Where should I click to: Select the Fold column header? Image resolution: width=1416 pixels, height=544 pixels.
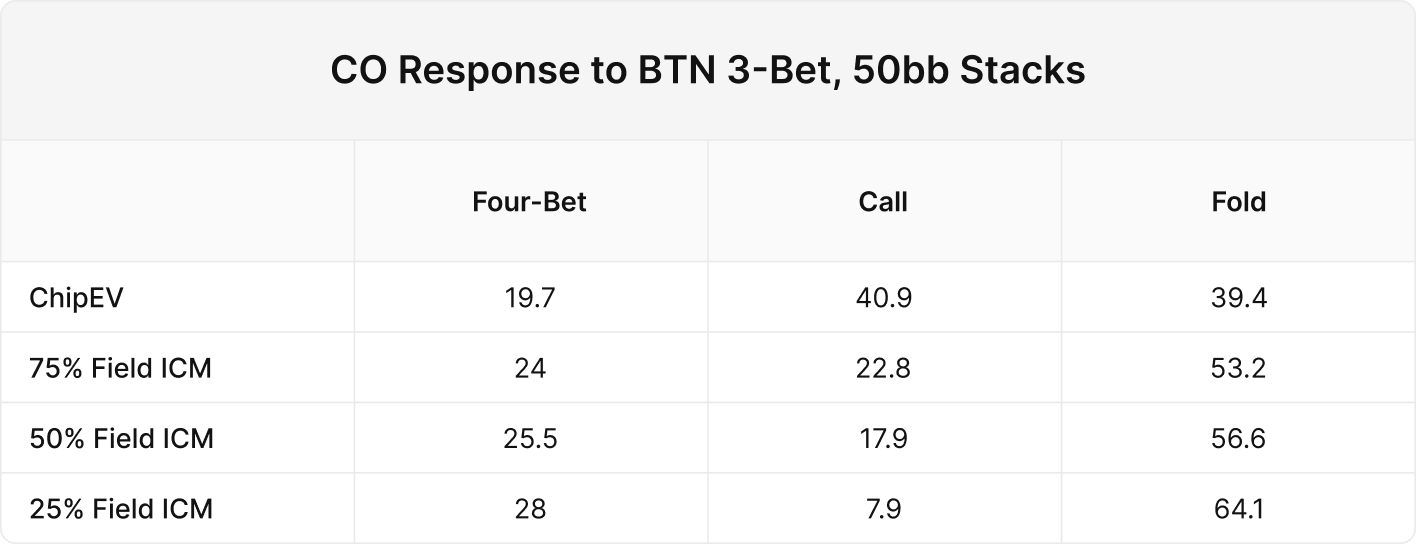(1238, 202)
